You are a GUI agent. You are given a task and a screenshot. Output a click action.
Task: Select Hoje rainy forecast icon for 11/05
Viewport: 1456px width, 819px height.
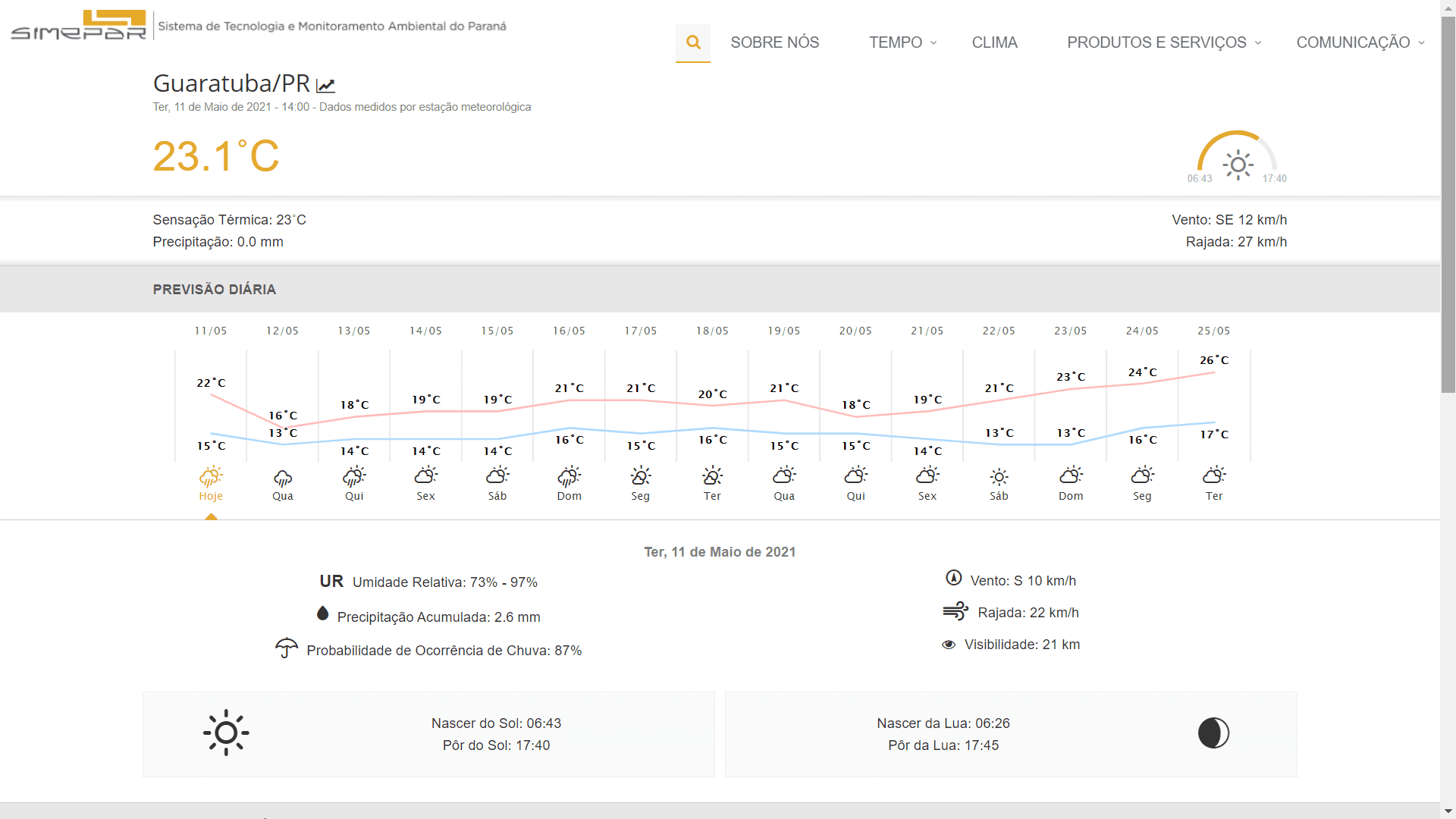tap(211, 476)
